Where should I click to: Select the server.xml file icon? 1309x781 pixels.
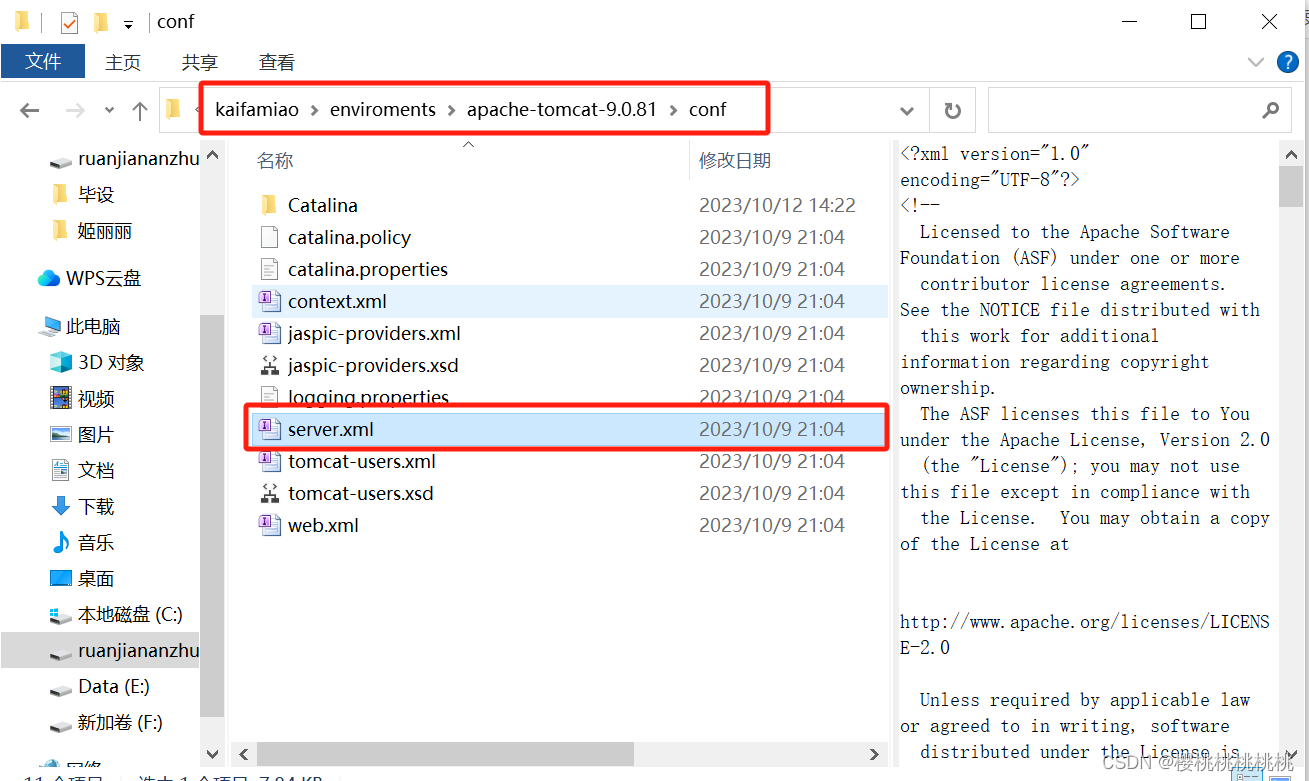(x=268, y=429)
